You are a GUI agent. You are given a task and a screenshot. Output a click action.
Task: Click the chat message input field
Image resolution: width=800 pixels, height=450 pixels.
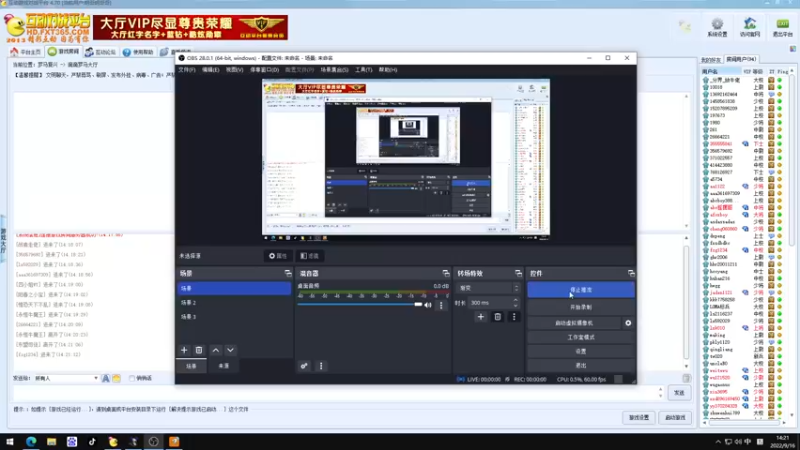tap(337, 393)
